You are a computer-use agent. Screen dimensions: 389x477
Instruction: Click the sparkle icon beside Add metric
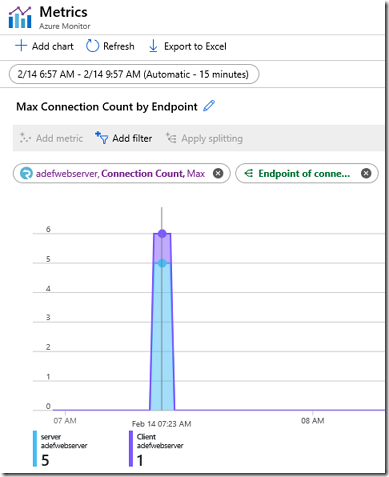[x=25, y=138]
